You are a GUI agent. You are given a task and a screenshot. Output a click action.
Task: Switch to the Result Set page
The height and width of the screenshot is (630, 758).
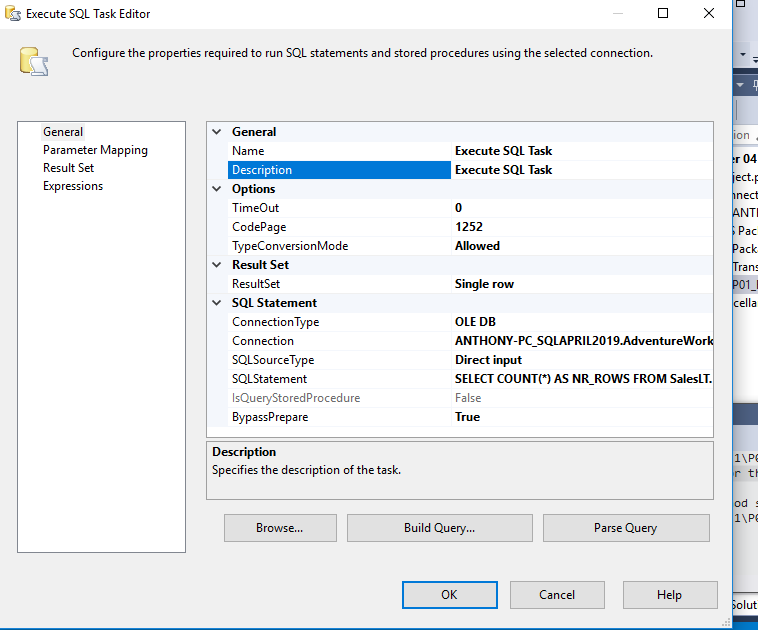[68, 168]
